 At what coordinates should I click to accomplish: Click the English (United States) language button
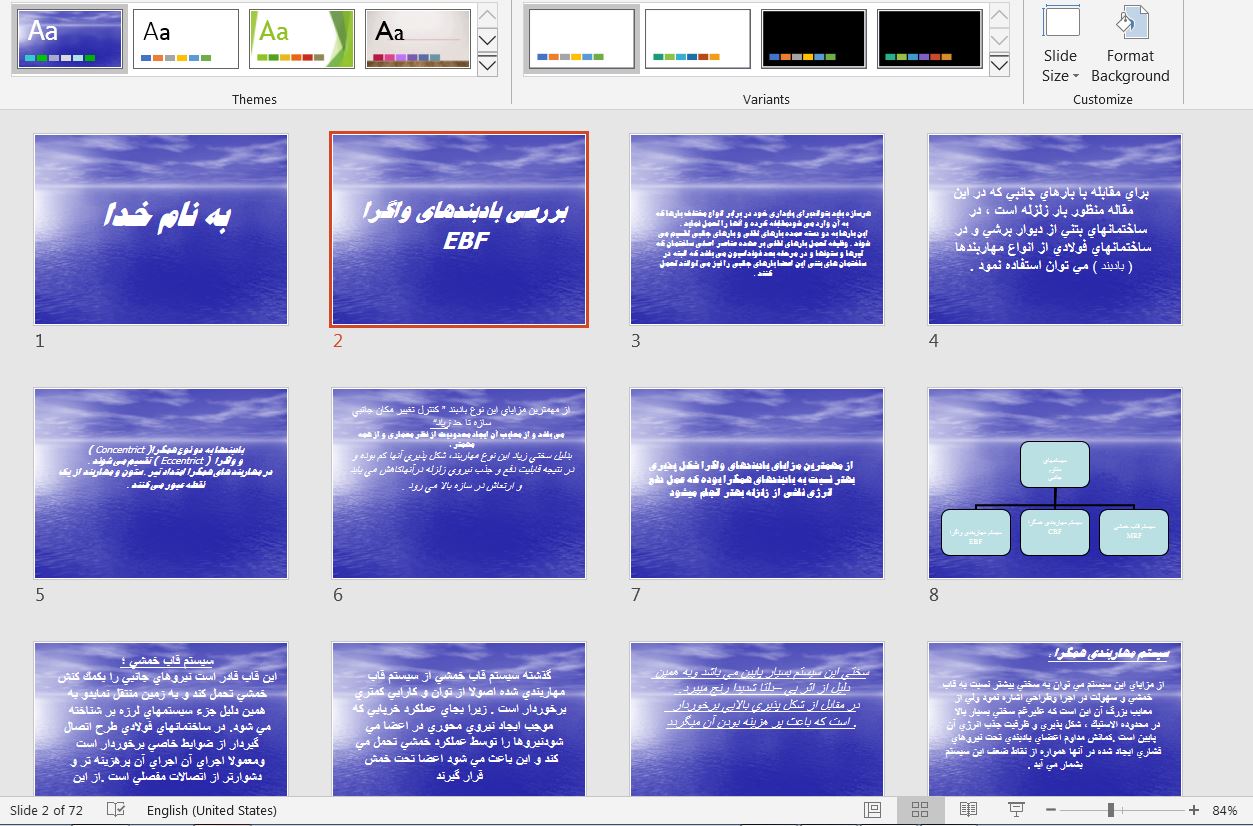[x=212, y=810]
